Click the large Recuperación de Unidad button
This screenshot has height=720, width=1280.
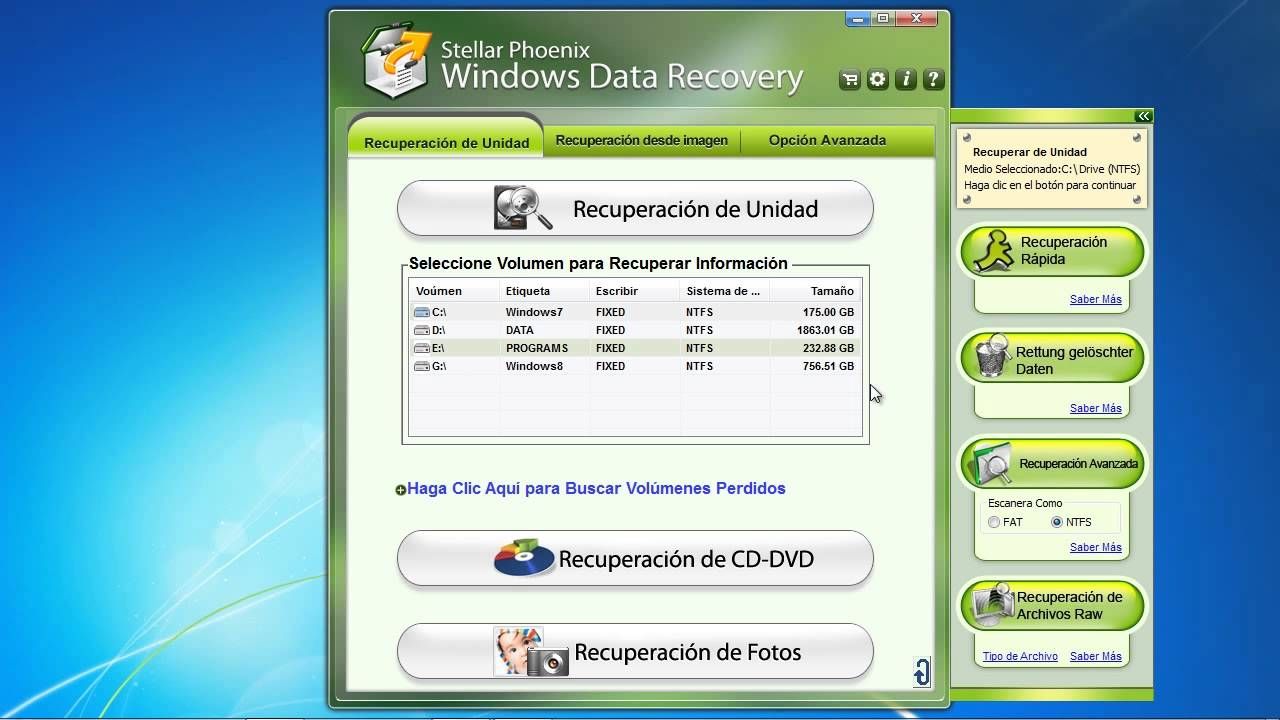[635, 209]
